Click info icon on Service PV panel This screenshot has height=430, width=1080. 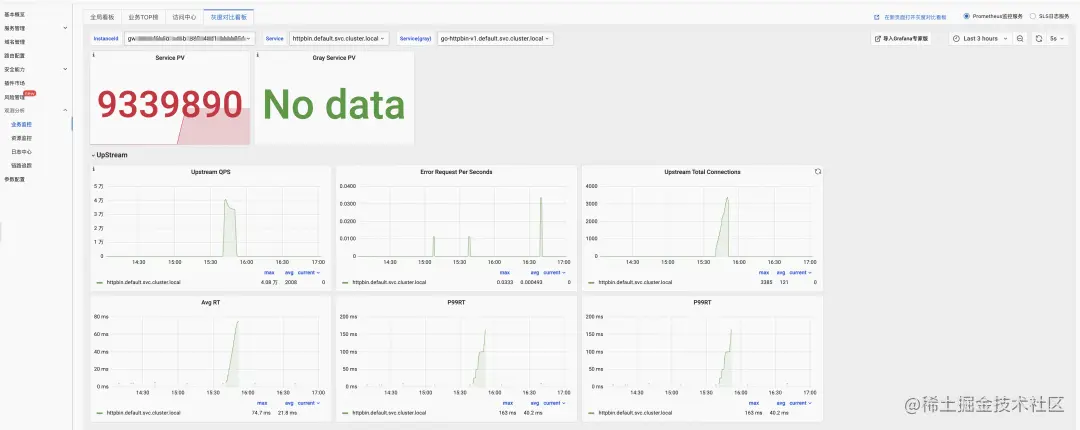tap(93, 54)
